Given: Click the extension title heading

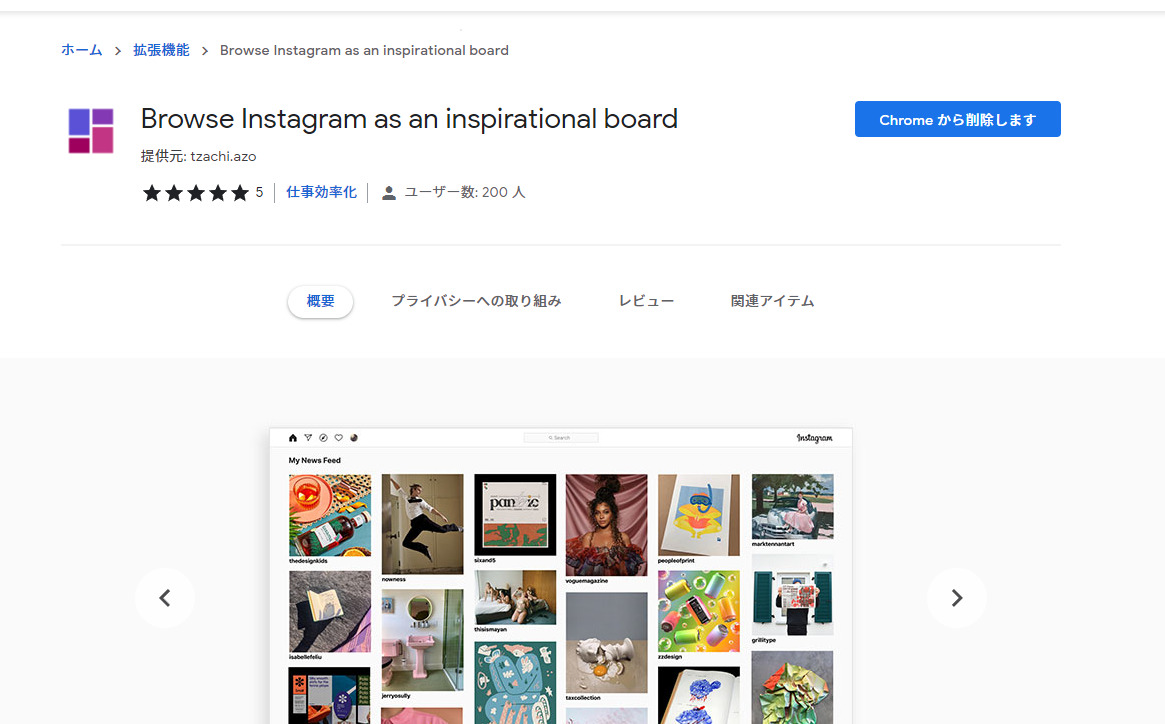Looking at the screenshot, I should click(409, 119).
